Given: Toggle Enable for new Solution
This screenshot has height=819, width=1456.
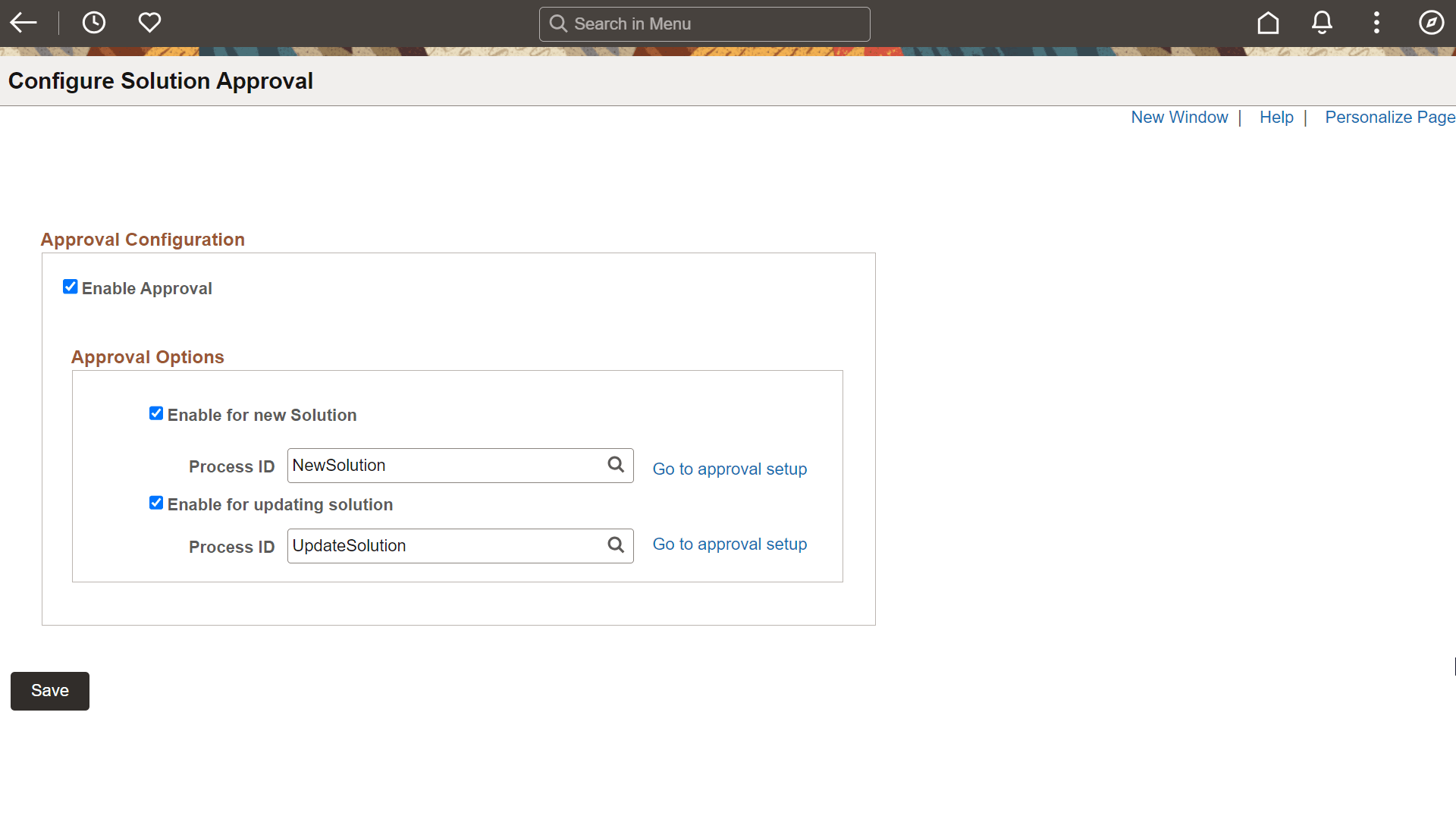Looking at the screenshot, I should 156,413.
